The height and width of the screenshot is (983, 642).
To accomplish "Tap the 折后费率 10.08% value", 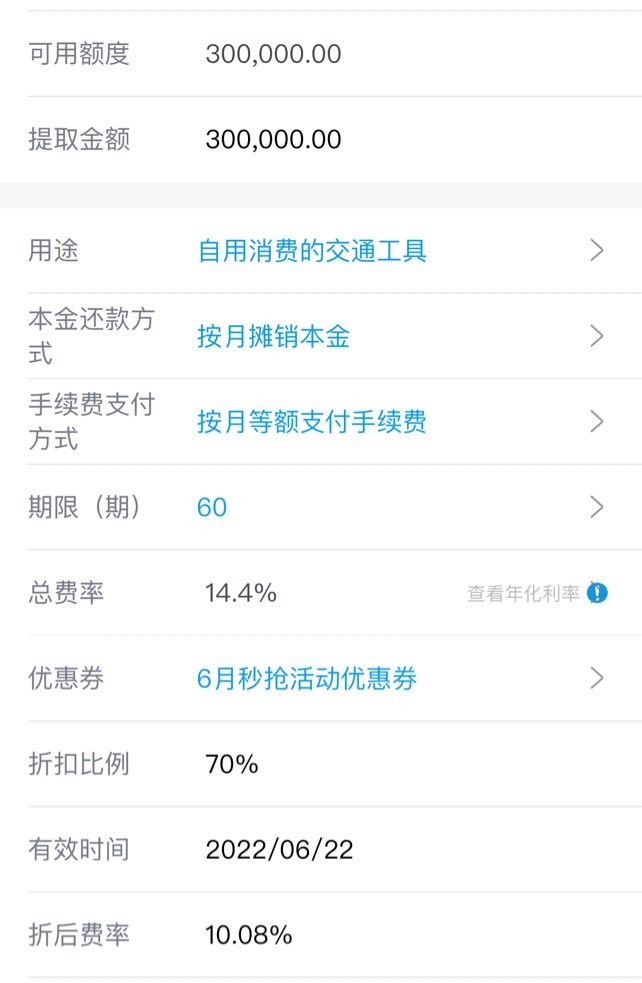I will tap(249, 935).
